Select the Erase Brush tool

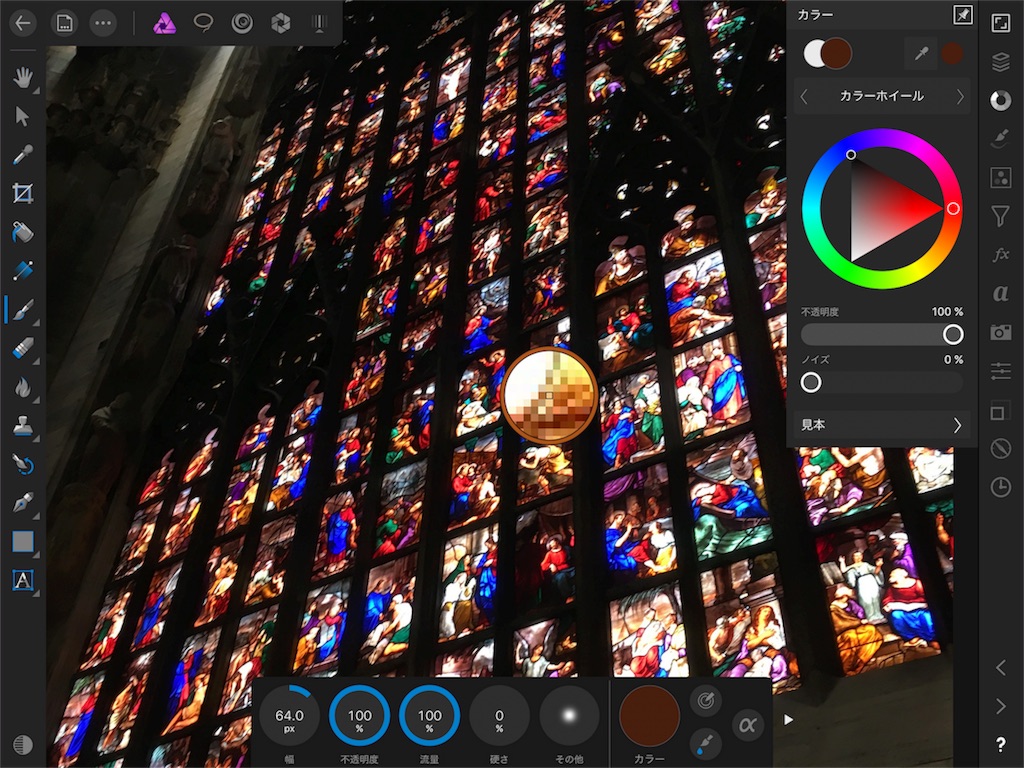pyautogui.click(x=23, y=348)
